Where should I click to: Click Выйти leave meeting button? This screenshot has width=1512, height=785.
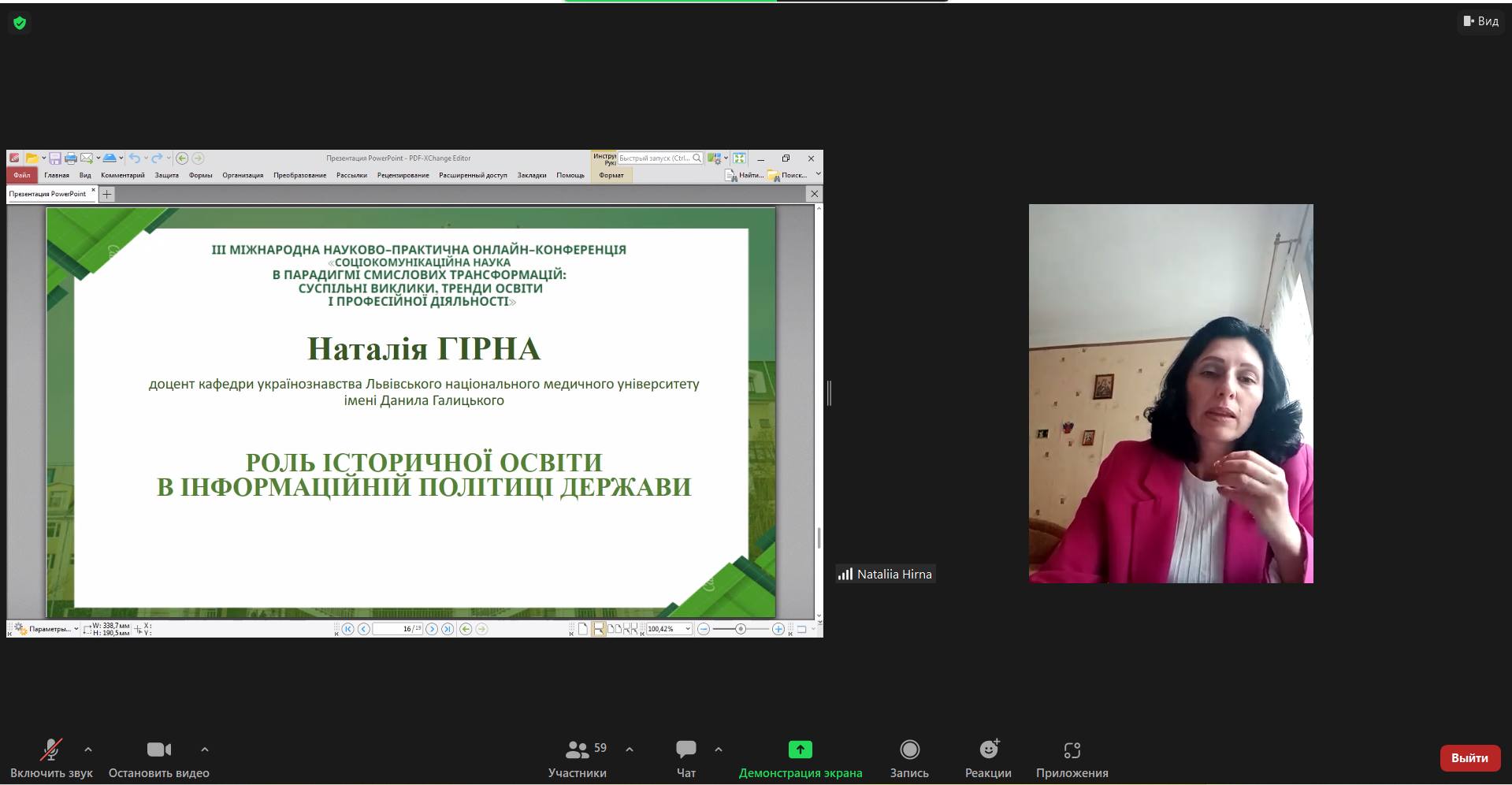pyautogui.click(x=1469, y=757)
